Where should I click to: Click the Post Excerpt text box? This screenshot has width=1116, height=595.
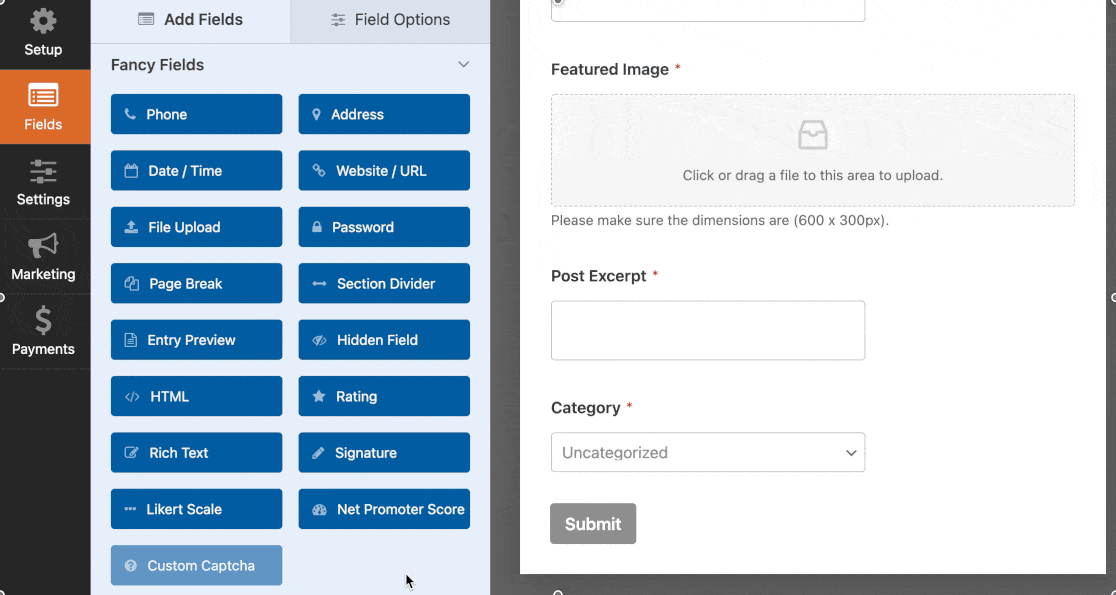click(708, 330)
